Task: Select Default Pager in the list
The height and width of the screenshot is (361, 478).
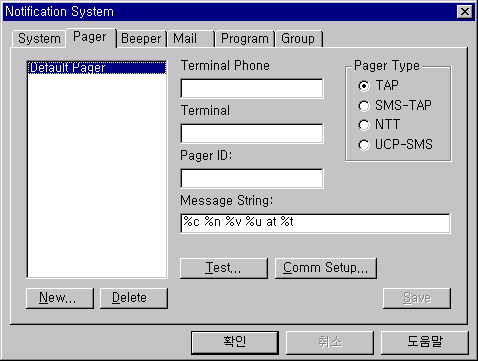Action: [97, 68]
